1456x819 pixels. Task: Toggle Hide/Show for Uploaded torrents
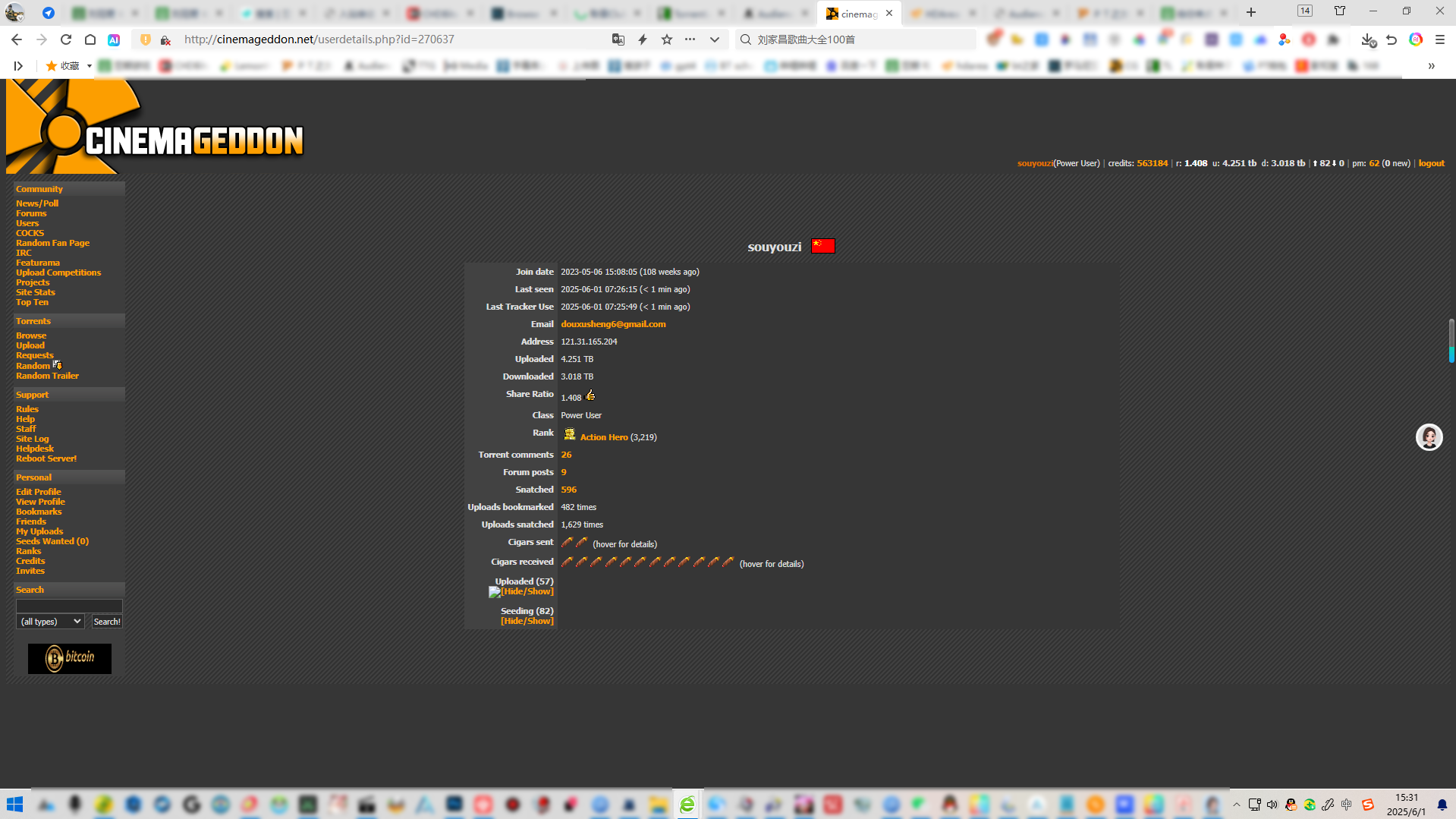tap(527, 591)
